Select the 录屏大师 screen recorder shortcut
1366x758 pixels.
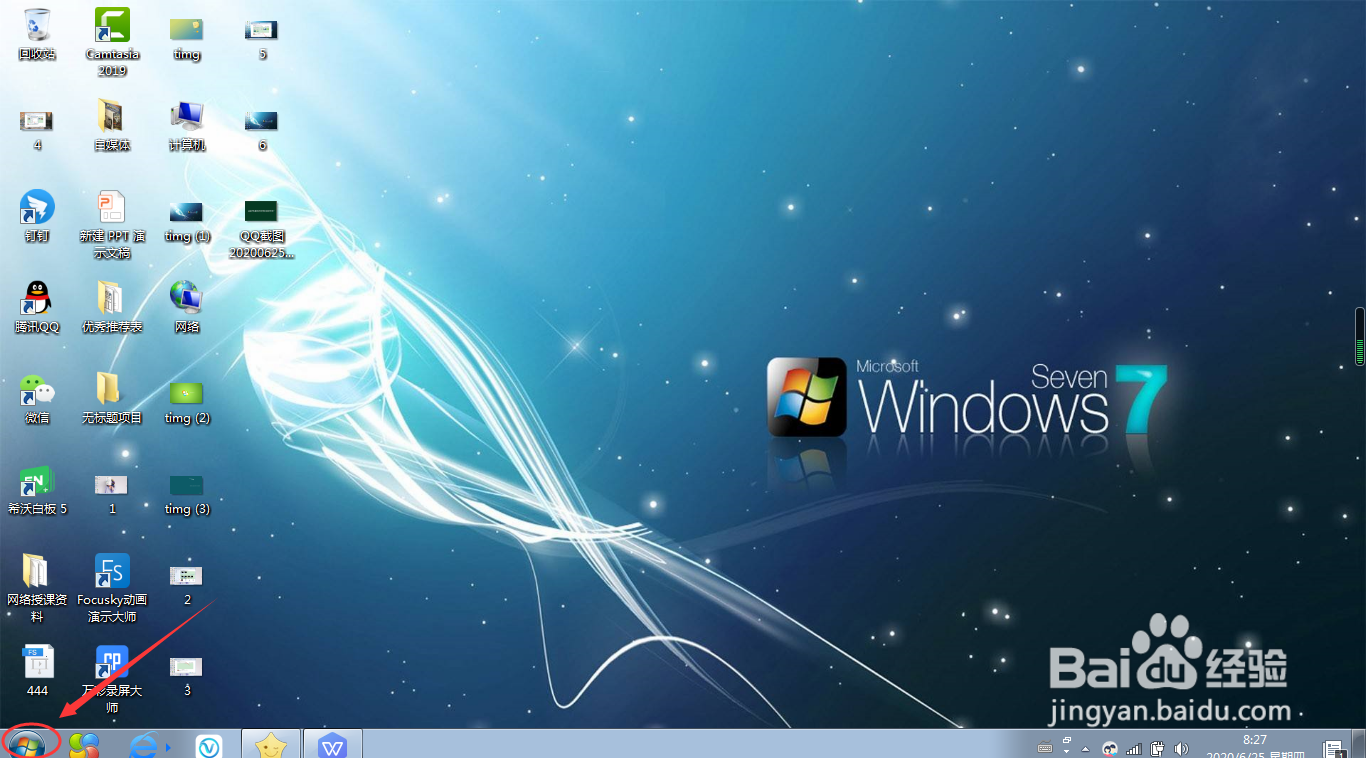coord(112,679)
